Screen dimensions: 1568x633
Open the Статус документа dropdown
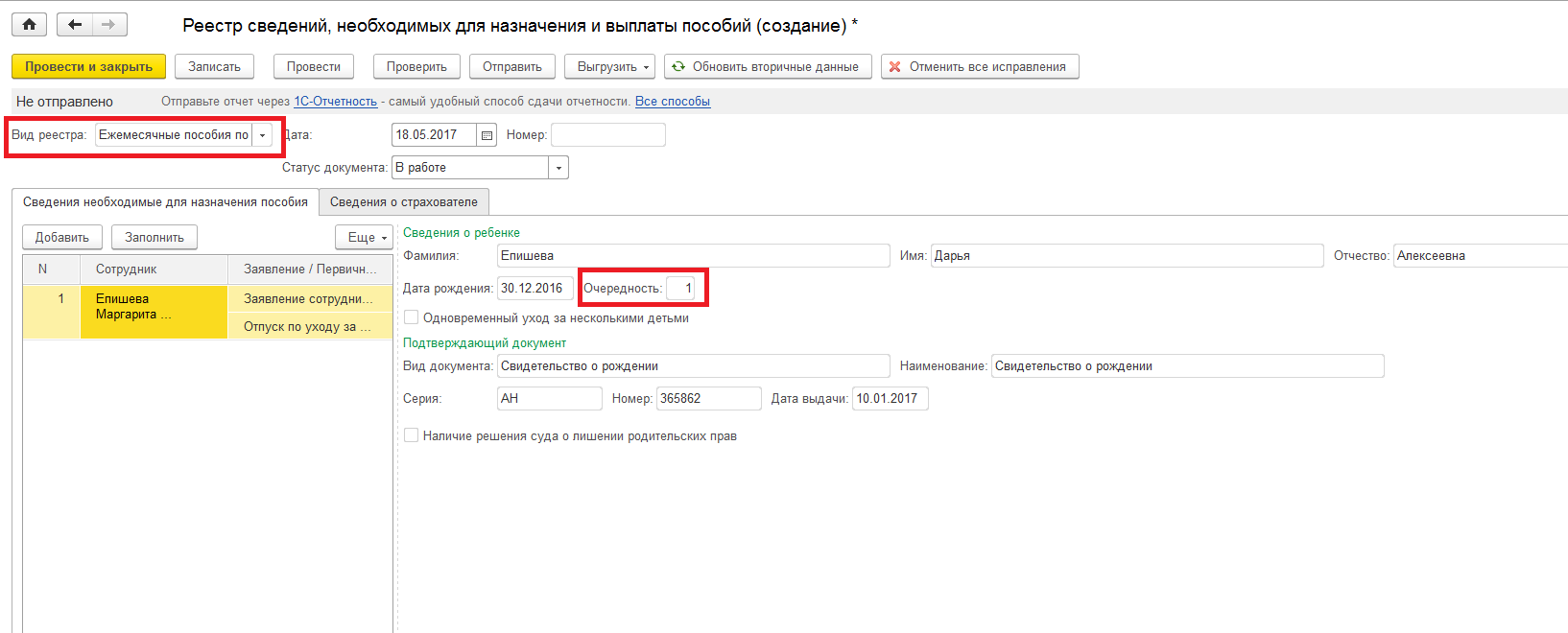click(558, 168)
